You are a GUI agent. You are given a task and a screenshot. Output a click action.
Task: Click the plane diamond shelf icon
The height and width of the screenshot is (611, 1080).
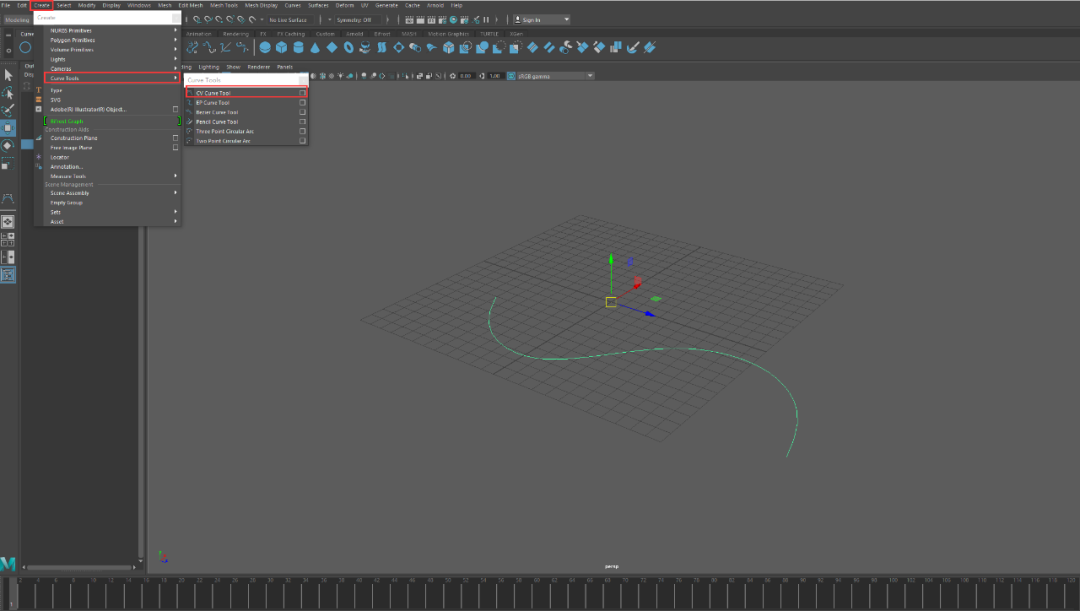point(332,48)
